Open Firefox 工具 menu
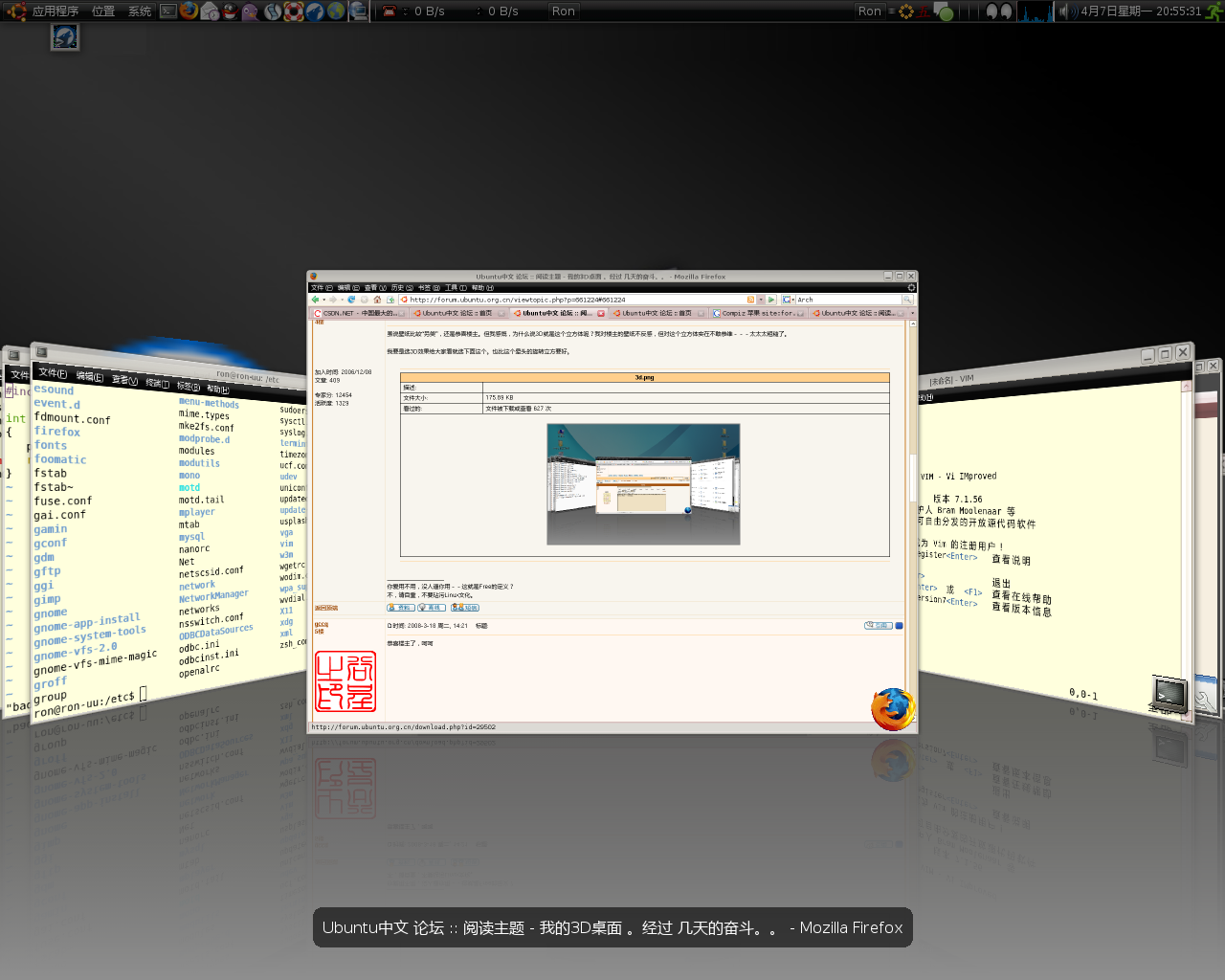The width and height of the screenshot is (1225, 980). (456, 287)
